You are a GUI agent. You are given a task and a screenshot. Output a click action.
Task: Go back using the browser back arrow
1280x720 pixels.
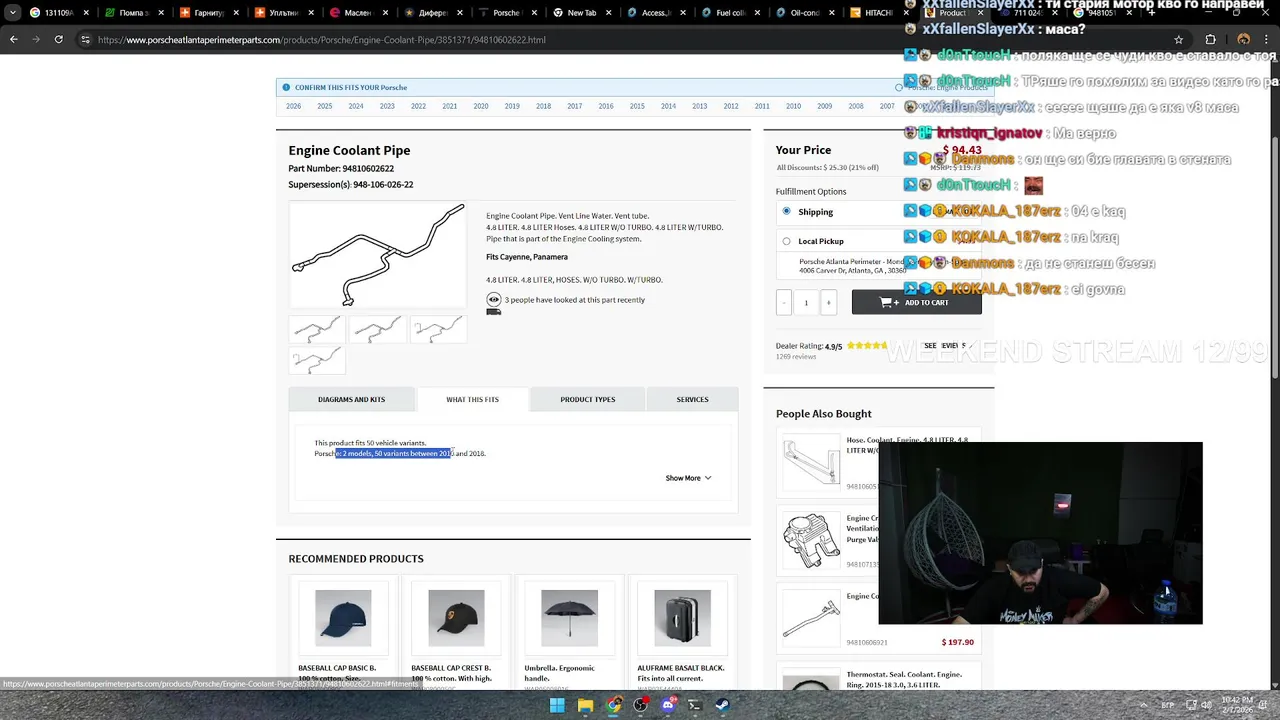point(13,39)
